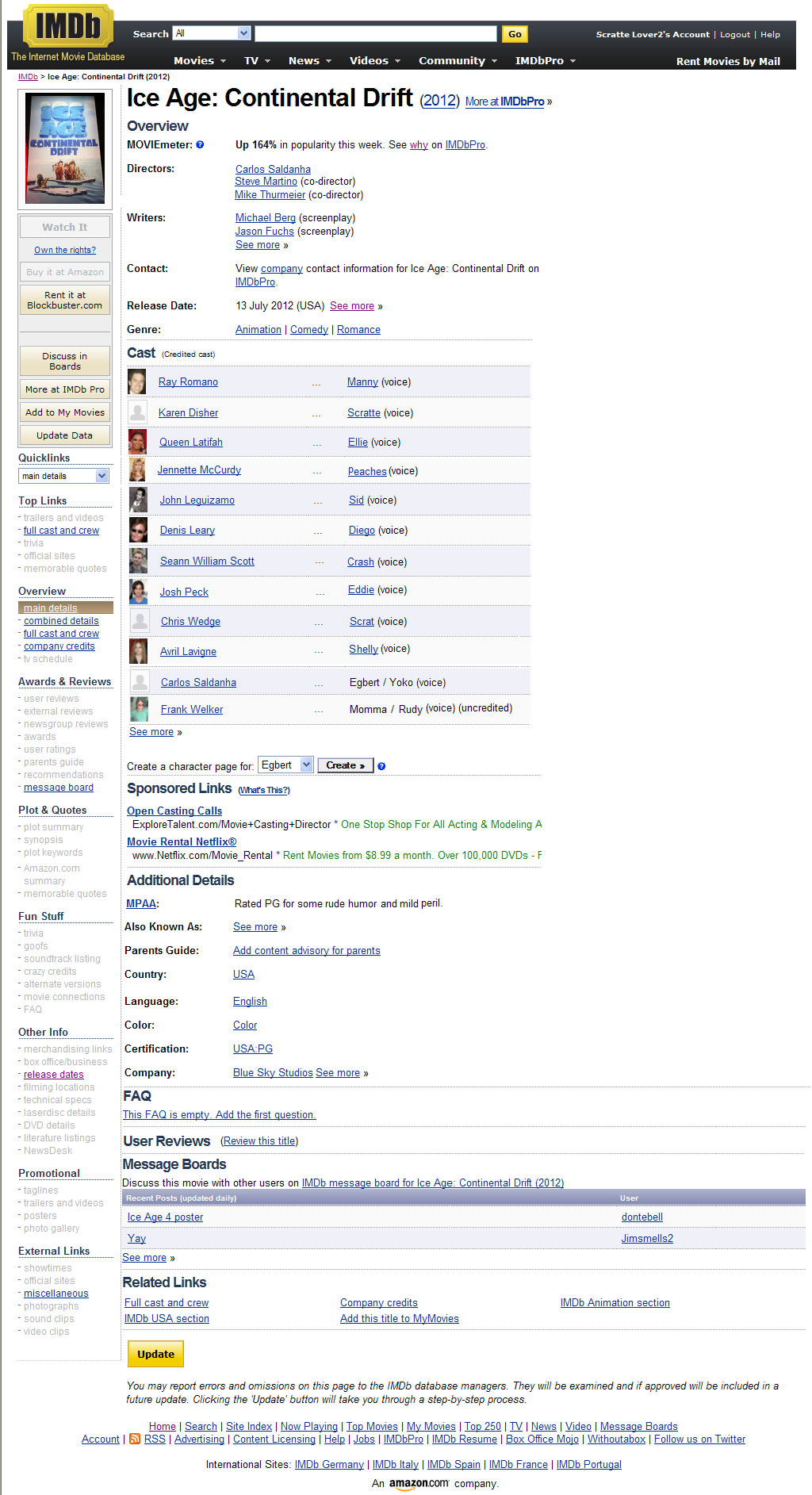Expand the TV navigation menu

(x=258, y=61)
